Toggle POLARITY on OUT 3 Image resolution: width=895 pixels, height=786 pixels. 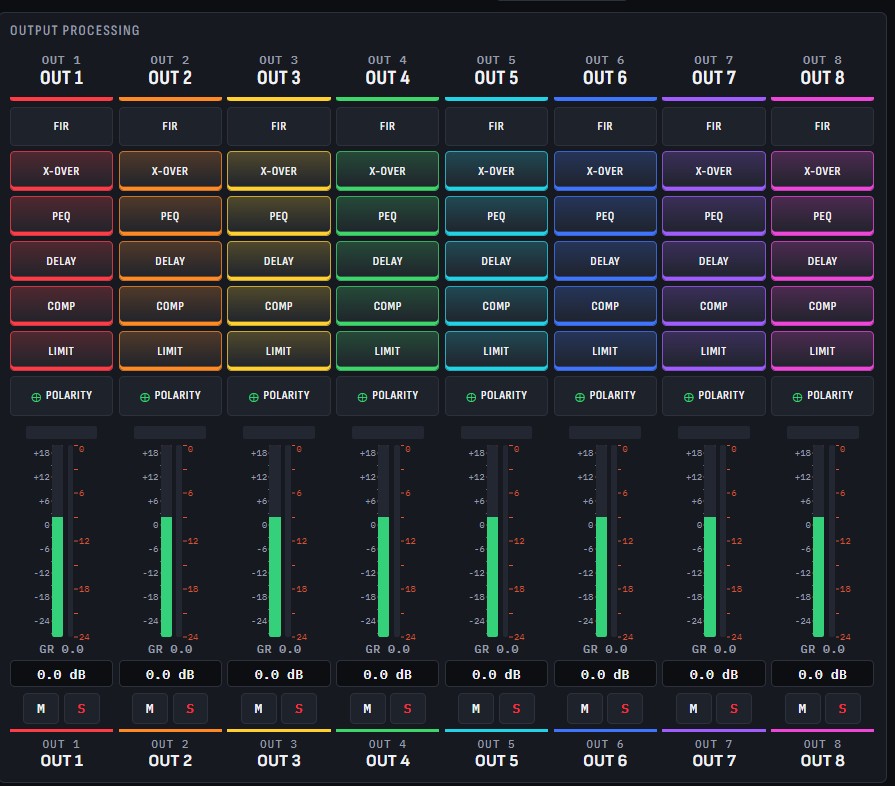tap(279, 396)
